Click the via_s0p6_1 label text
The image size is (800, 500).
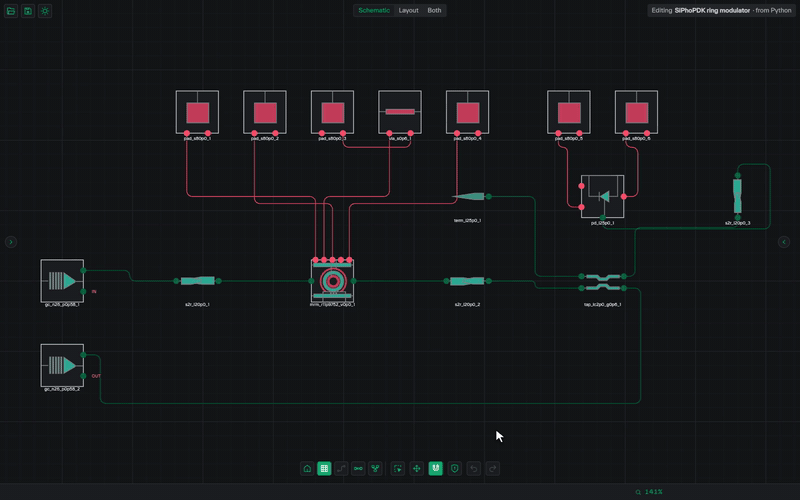tap(400, 138)
